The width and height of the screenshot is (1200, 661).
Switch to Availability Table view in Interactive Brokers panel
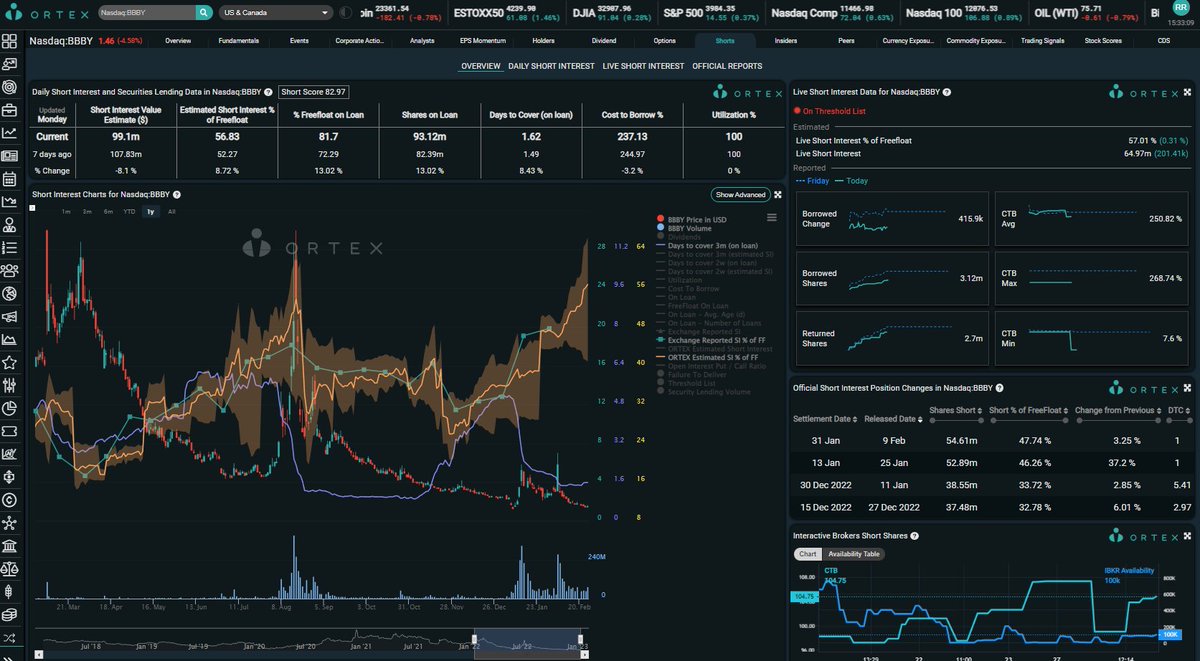click(x=853, y=553)
